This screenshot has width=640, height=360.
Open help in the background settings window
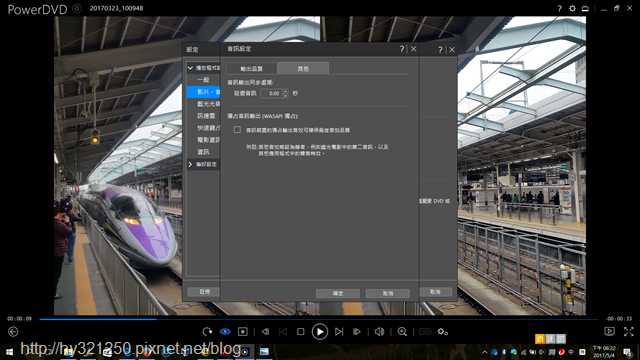click(440, 50)
